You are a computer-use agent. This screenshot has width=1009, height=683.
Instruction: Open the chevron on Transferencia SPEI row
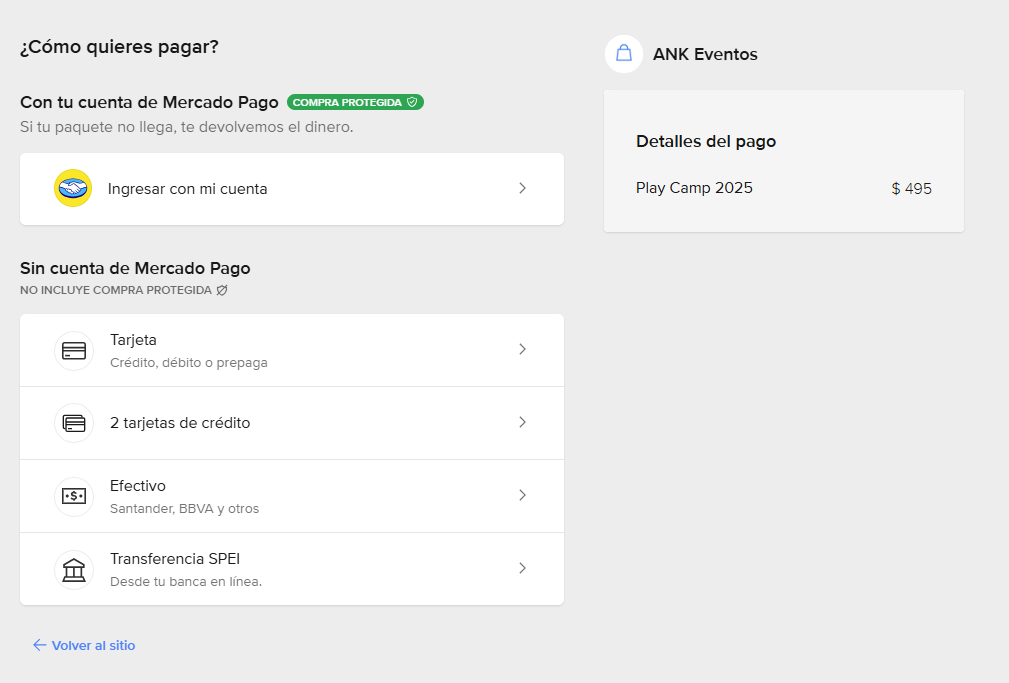(x=523, y=568)
